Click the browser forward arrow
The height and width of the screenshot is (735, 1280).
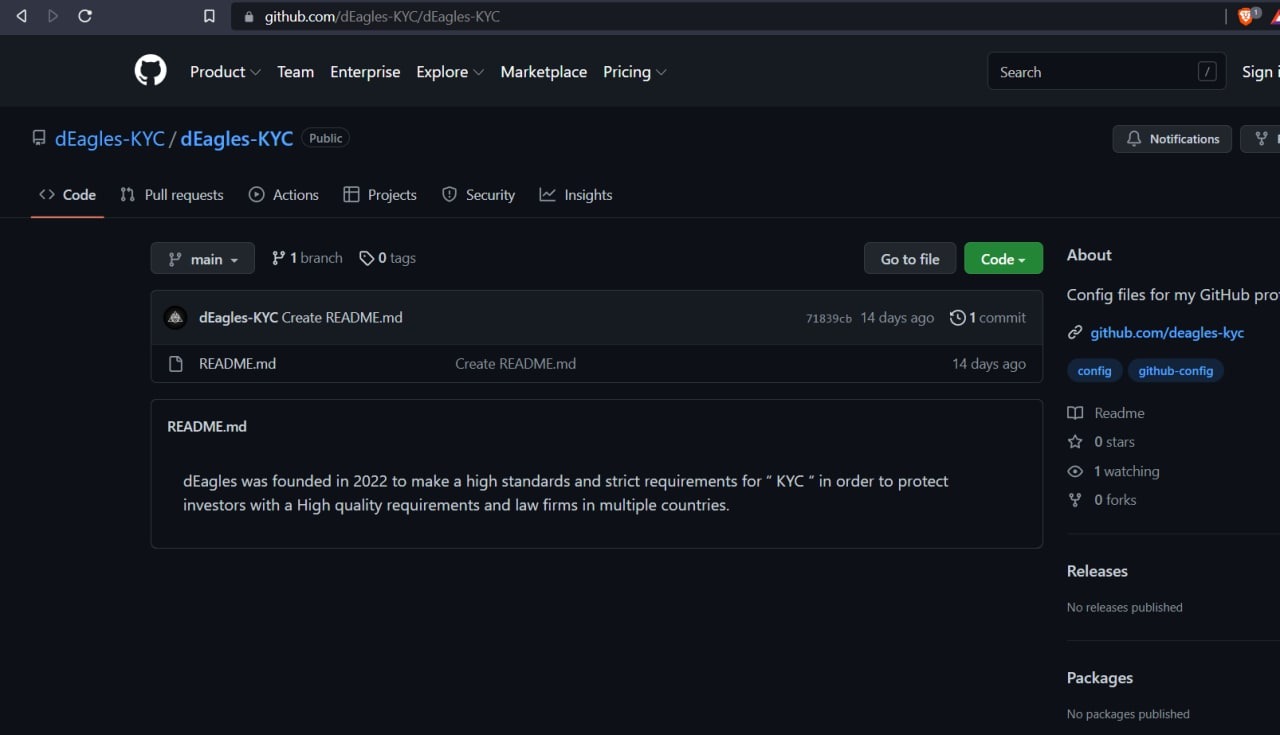53,16
